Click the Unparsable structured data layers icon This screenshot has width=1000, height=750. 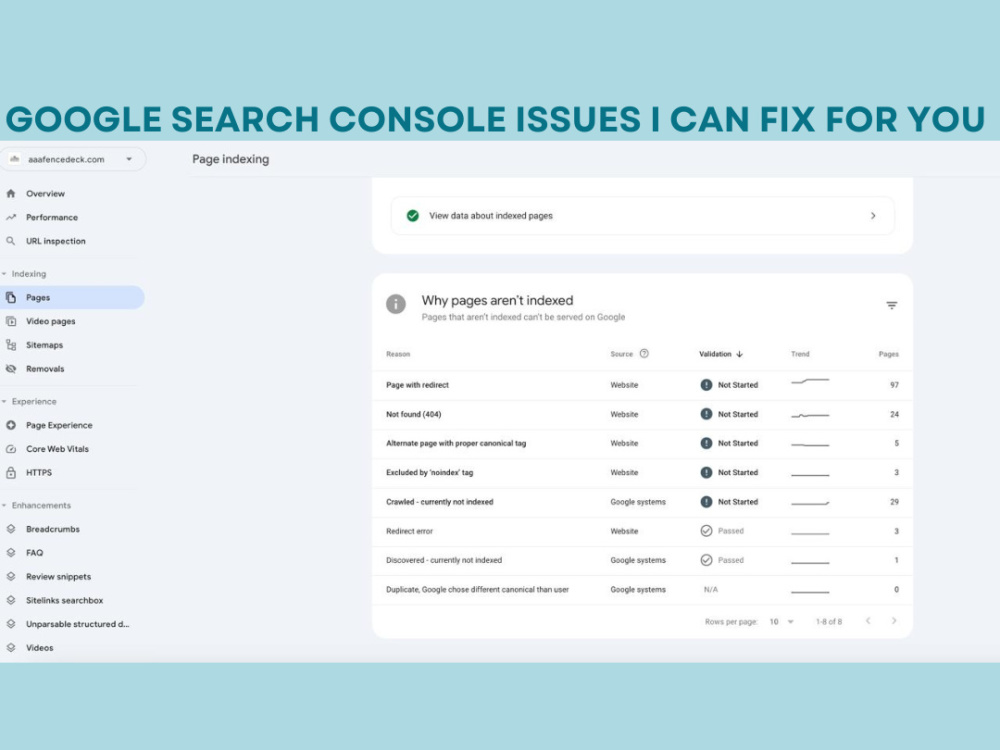11,624
